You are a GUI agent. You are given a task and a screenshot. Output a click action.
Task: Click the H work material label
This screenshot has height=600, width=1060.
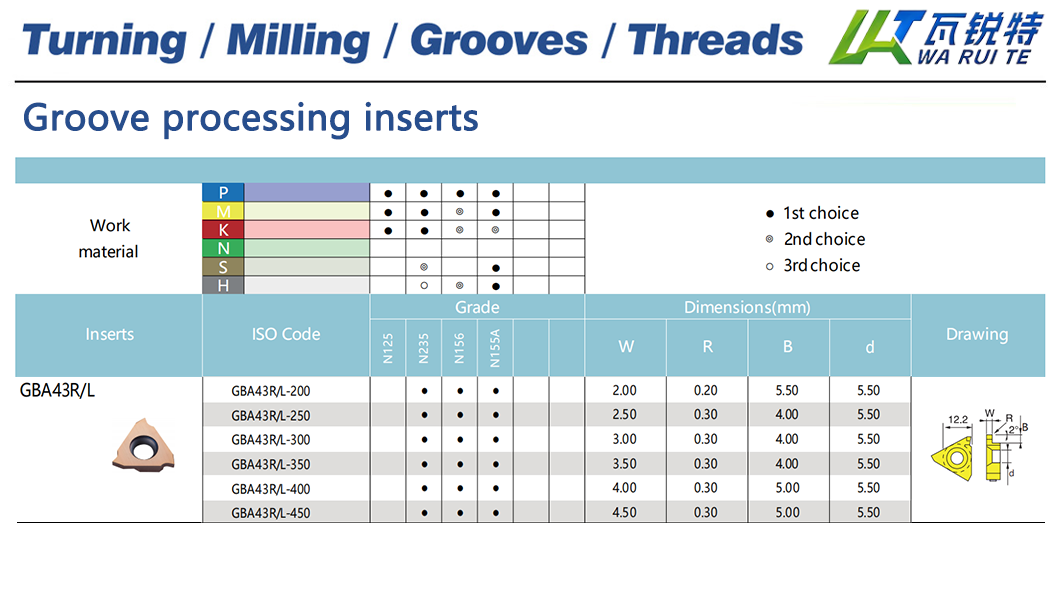click(x=223, y=285)
